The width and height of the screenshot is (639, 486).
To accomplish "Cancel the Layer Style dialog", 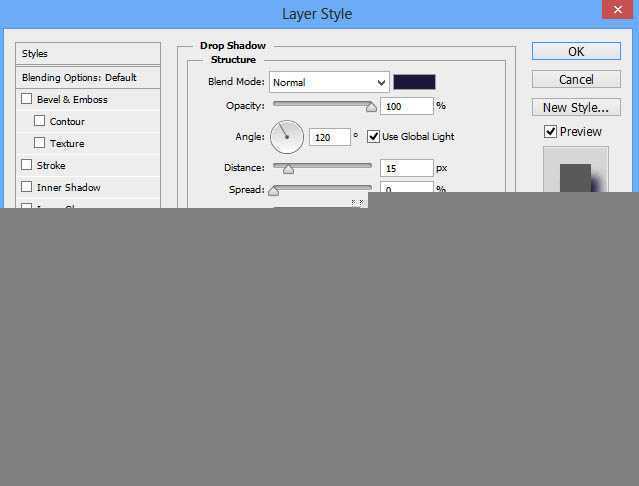I will click(x=576, y=79).
